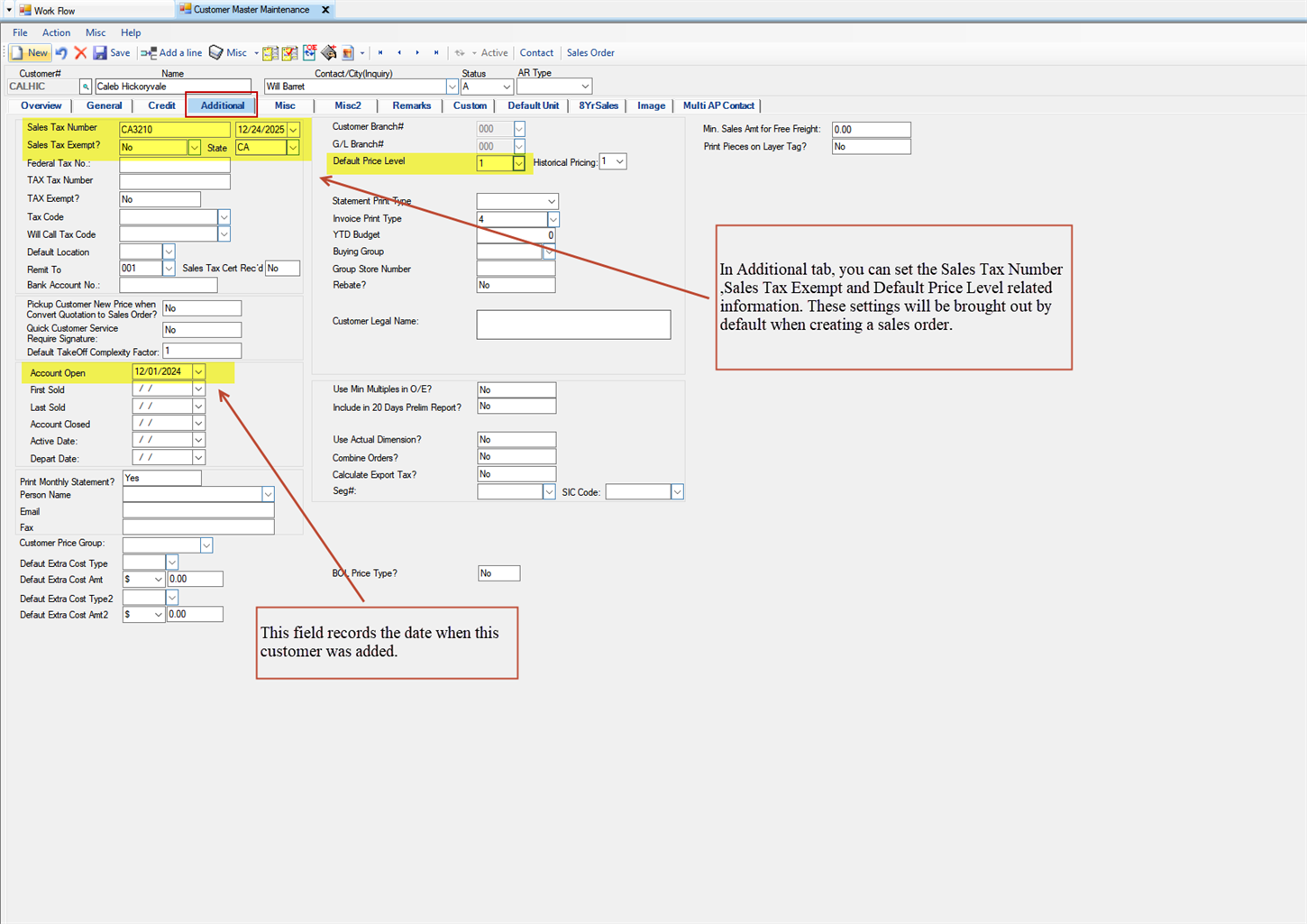This screenshot has width=1307, height=924.
Task: Open the Status dropdown
Action: (507, 86)
